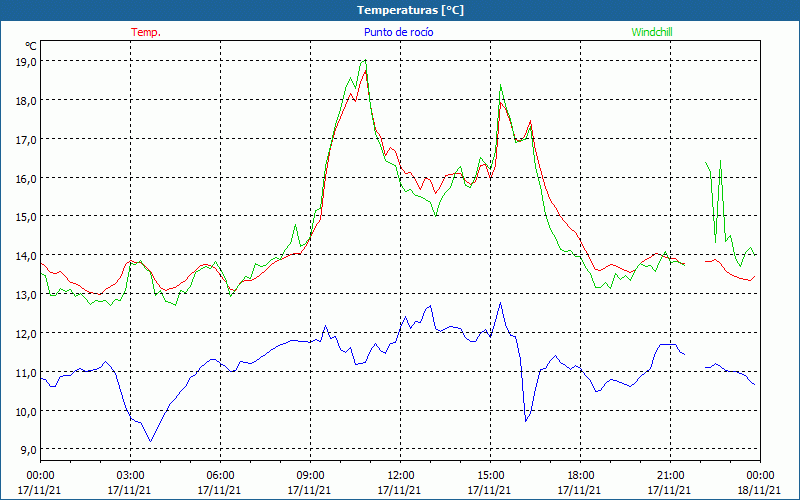Click the °C unit label on y-axis
Viewport: 800px width, 500px height.
tap(31, 46)
